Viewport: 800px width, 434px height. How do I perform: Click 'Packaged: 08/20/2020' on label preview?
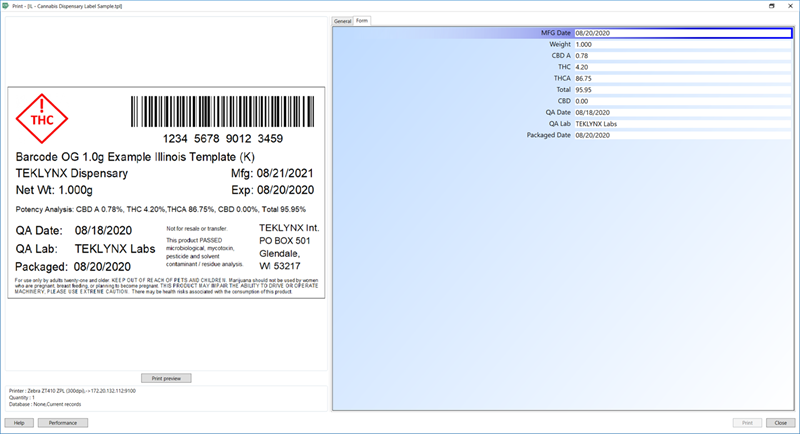click(73, 267)
